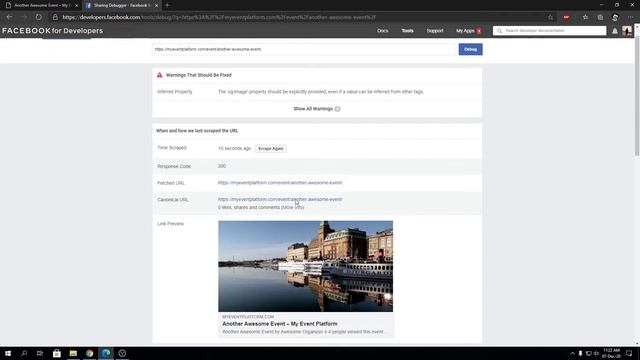Click the response code value 200
This screenshot has width=640, height=360.
tap(222, 166)
